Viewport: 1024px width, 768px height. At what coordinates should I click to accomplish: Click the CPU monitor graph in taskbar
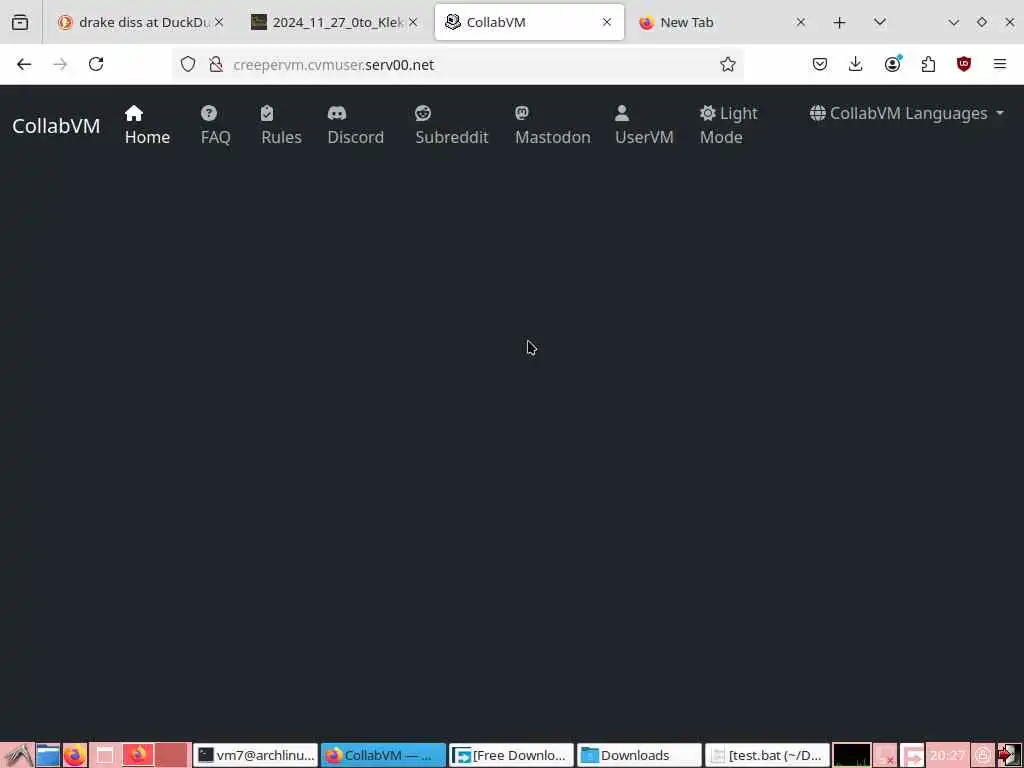coord(852,756)
